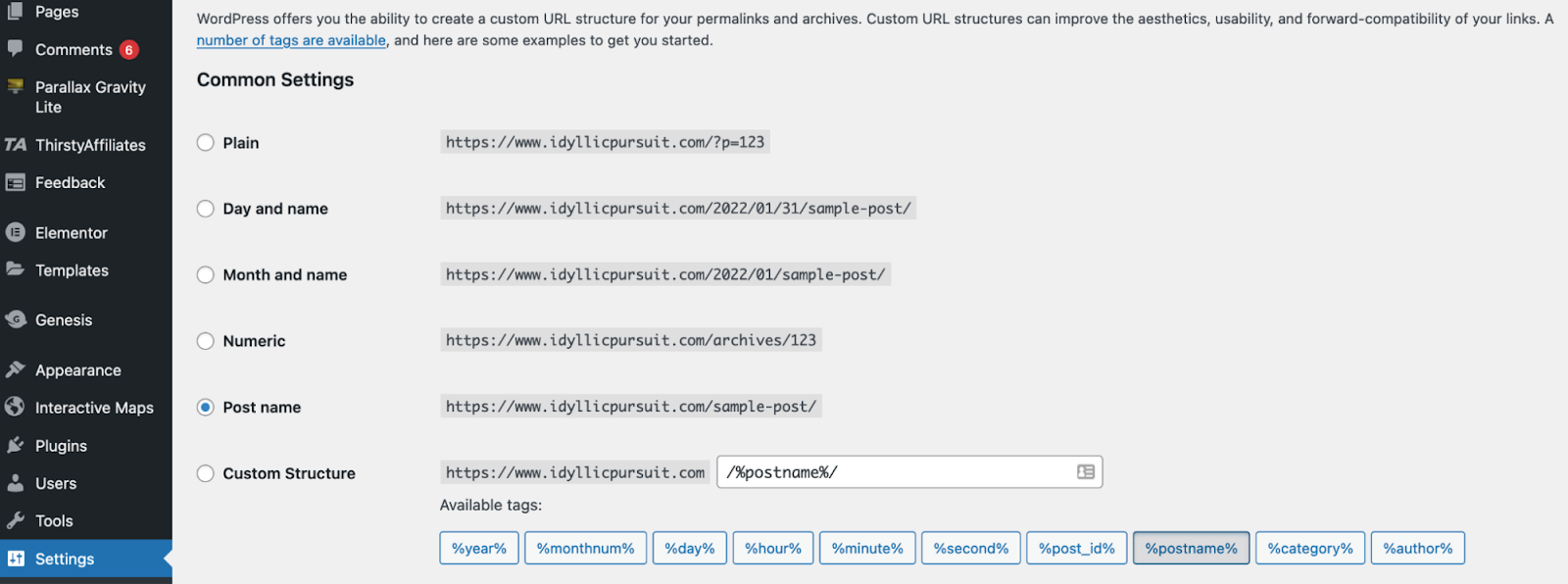Click the Appearance paintbrush icon

15,369
